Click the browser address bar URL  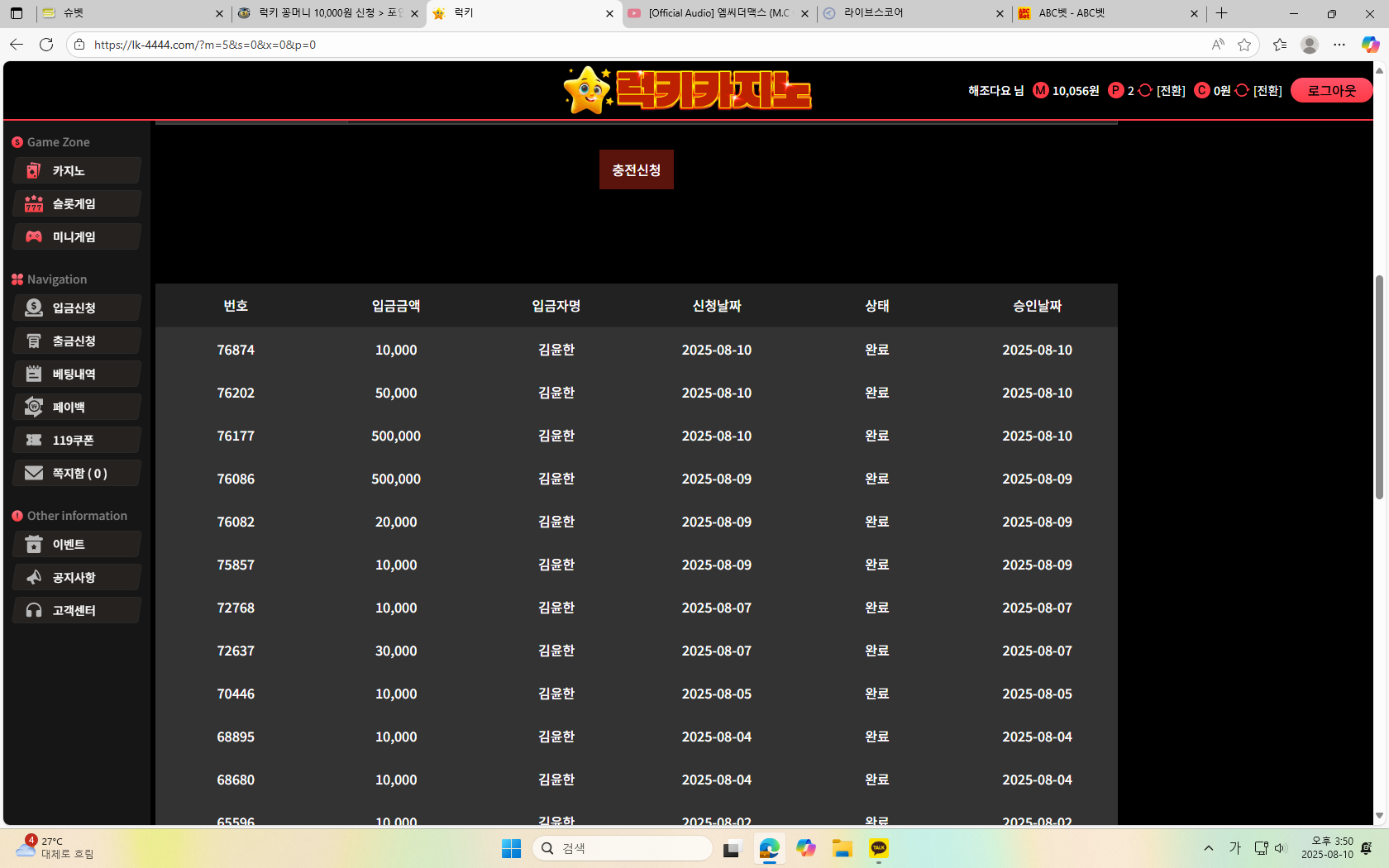coord(205,45)
